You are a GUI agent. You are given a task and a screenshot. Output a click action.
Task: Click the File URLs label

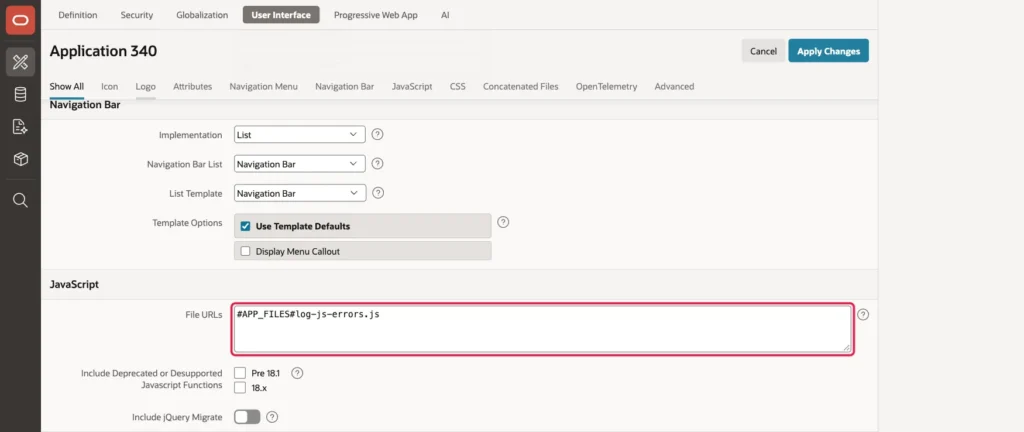[204, 315]
